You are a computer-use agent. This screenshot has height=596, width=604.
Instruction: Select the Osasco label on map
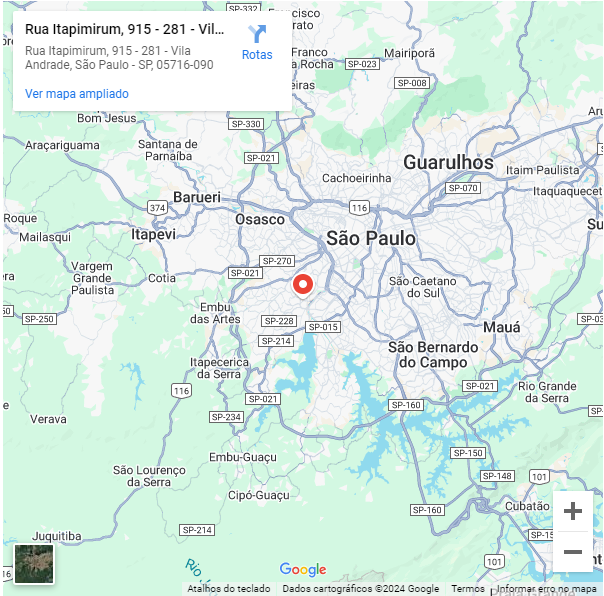click(260, 219)
